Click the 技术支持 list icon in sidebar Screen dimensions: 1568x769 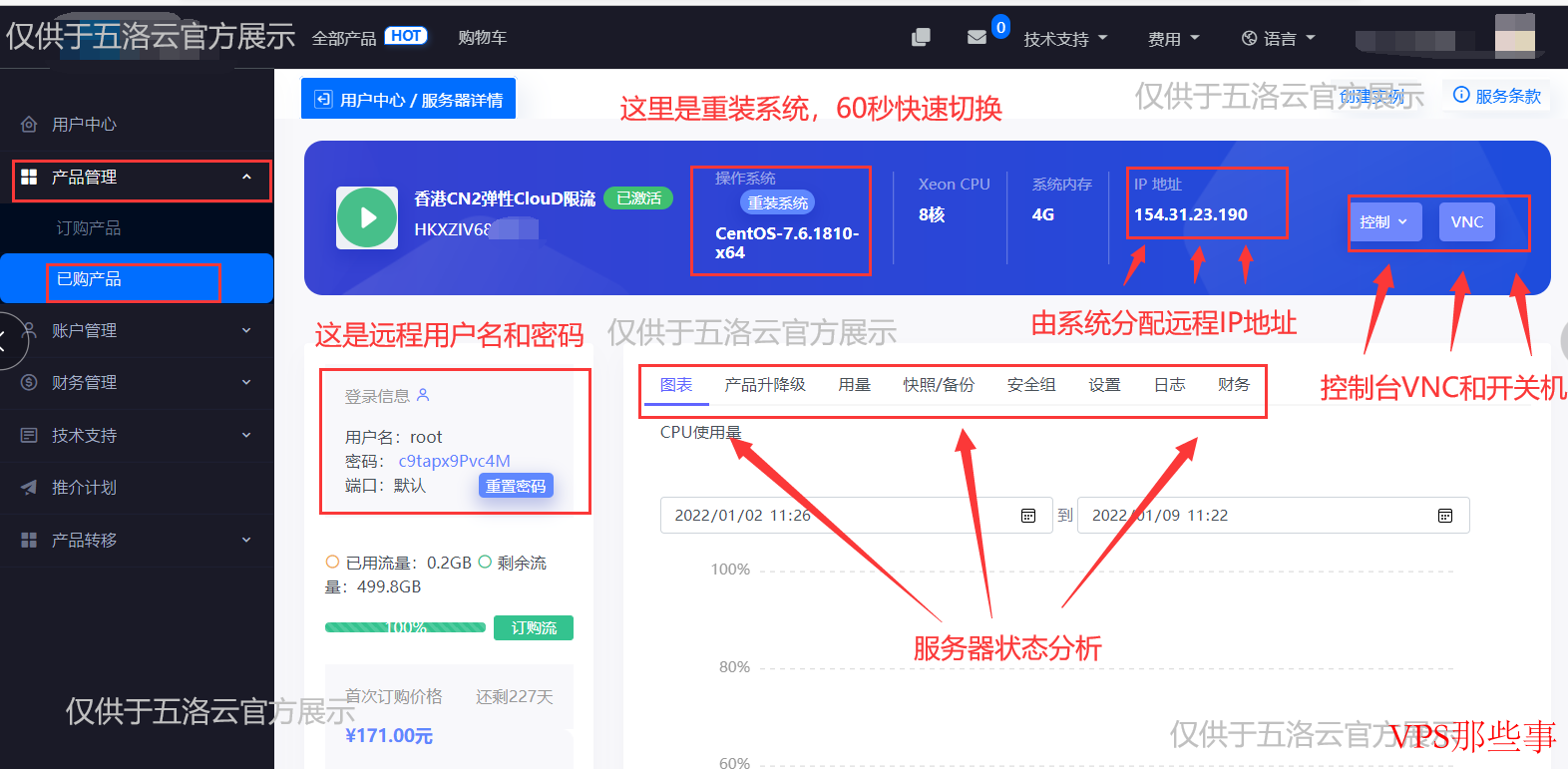click(x=30, y=435)
